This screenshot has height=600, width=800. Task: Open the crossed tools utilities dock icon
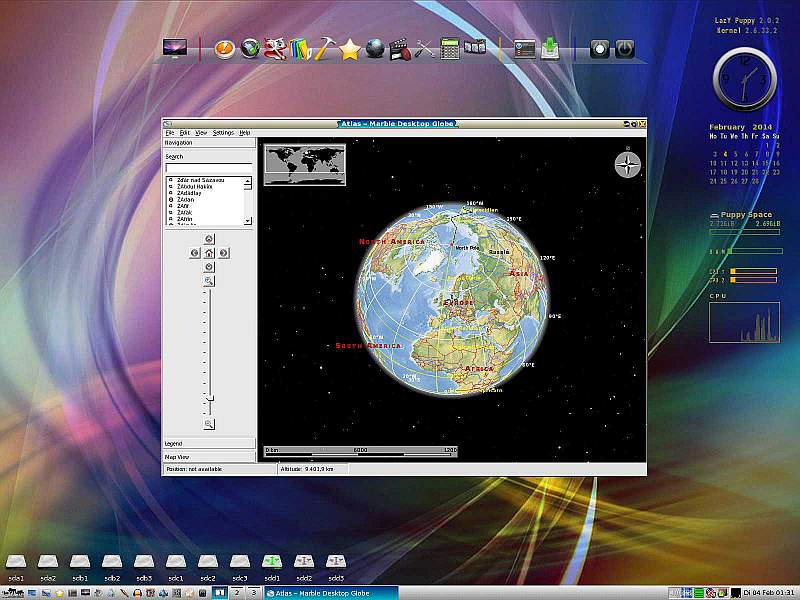click(x=424, y=49)
